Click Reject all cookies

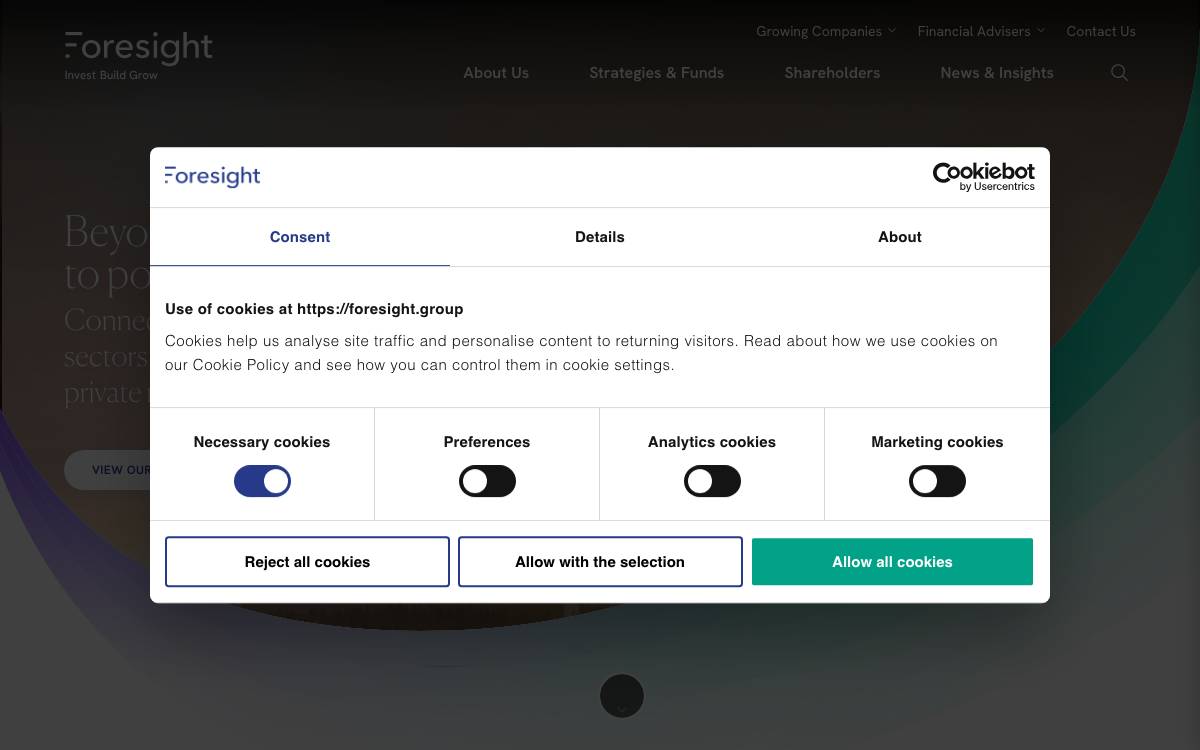[x=307, y=562]
